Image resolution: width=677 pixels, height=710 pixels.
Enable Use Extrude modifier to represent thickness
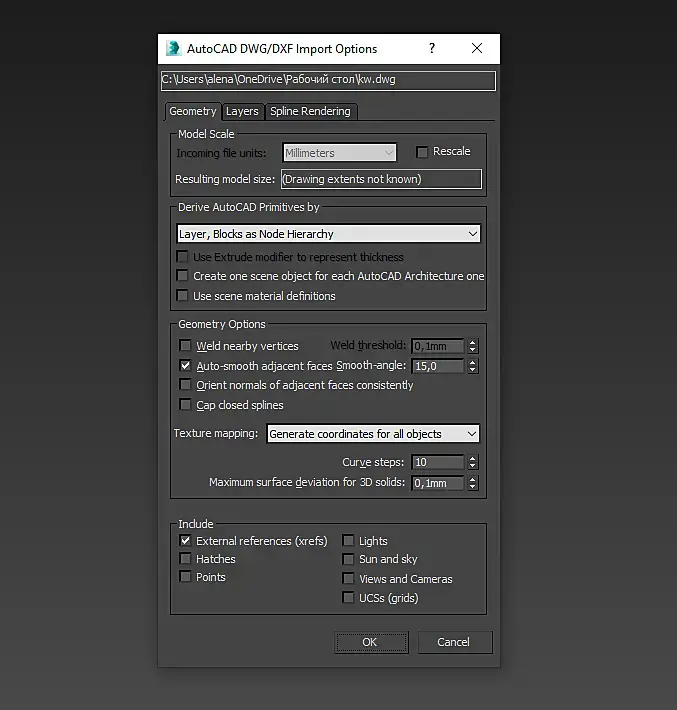182,257
